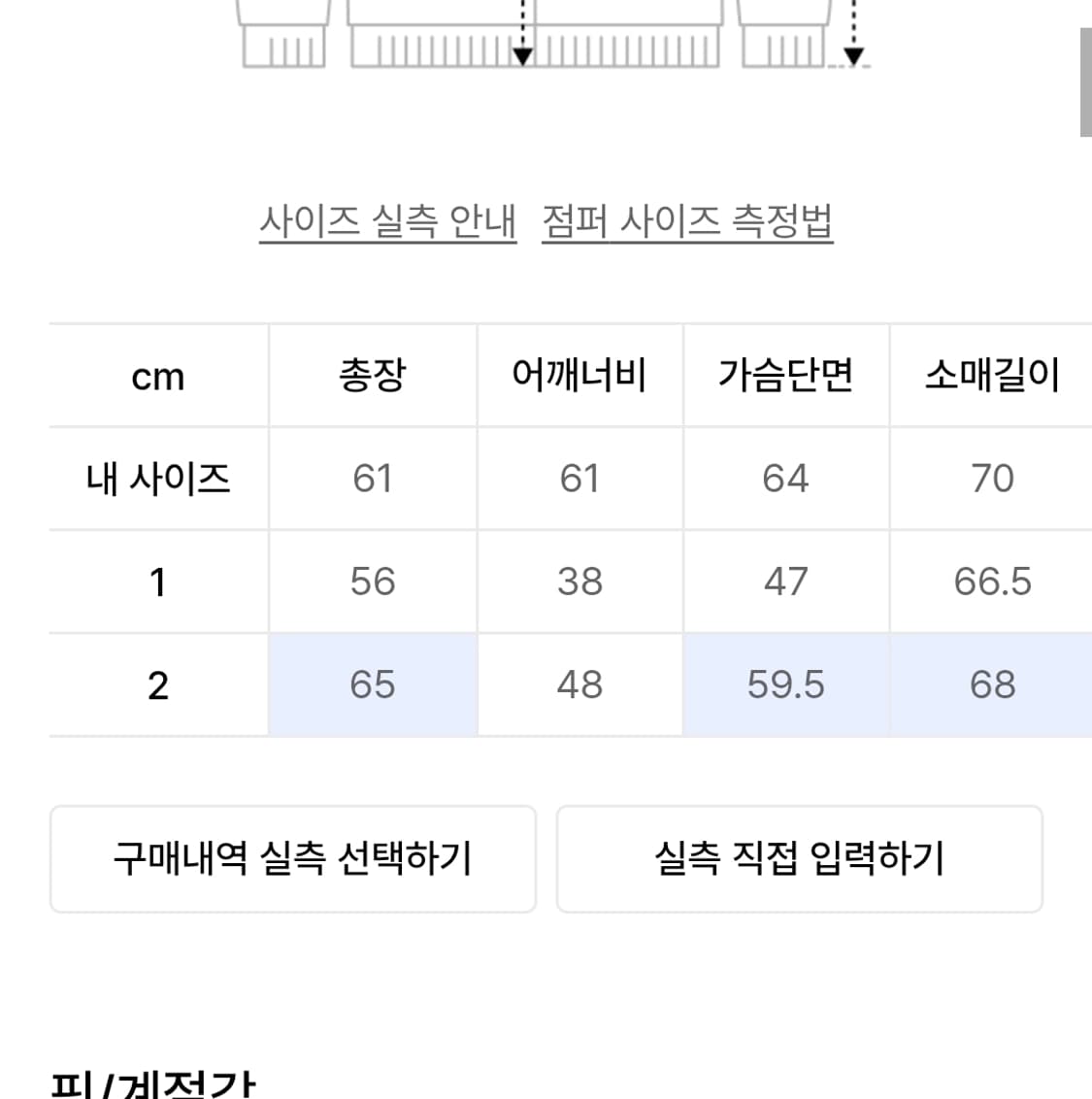The width and height of the screenshot is (1092, 1099).
Task: Click the 가슴단면 column header
Action: tap(786, 376)
